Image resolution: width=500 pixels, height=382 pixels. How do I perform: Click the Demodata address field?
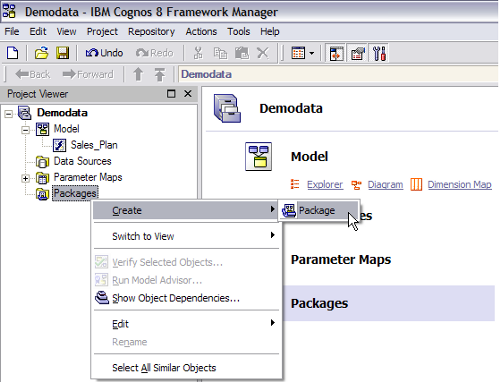pyautogui.click(x=338, y=74)
